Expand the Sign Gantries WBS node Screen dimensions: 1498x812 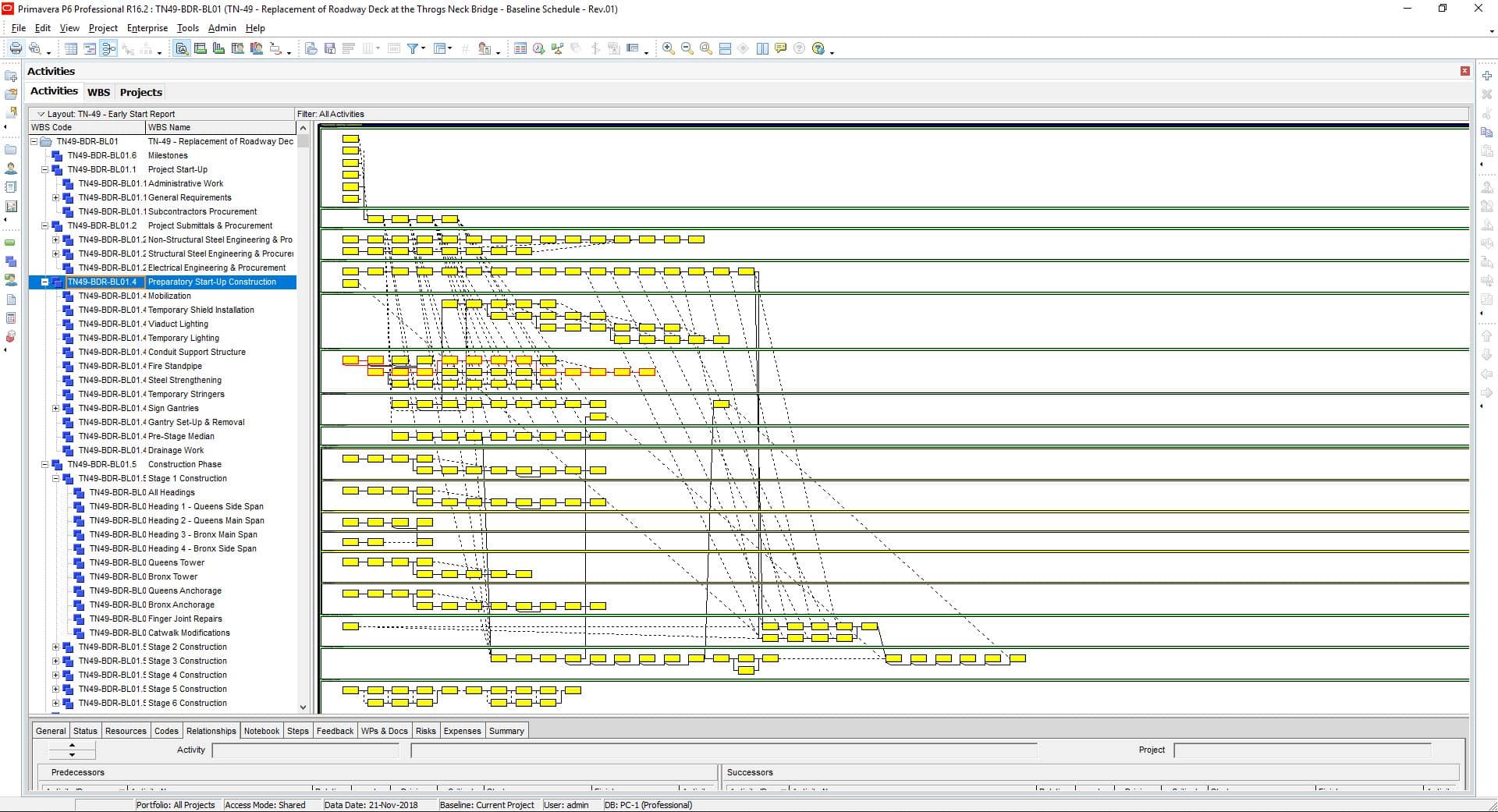click(x=56, y=408)
